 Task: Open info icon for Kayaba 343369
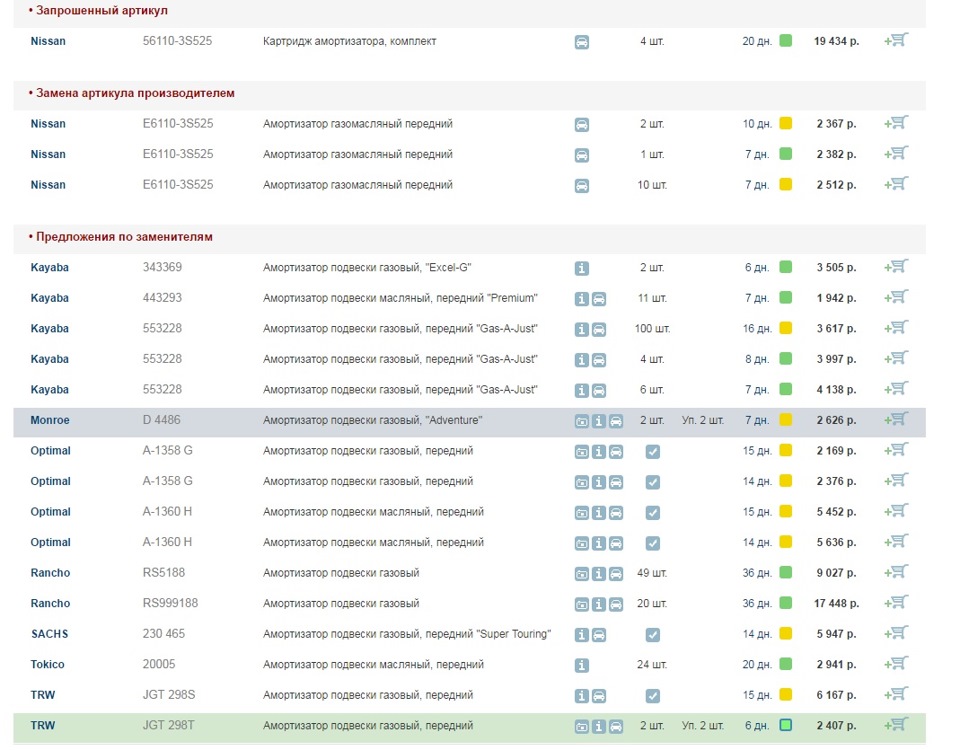click(582, 268)
